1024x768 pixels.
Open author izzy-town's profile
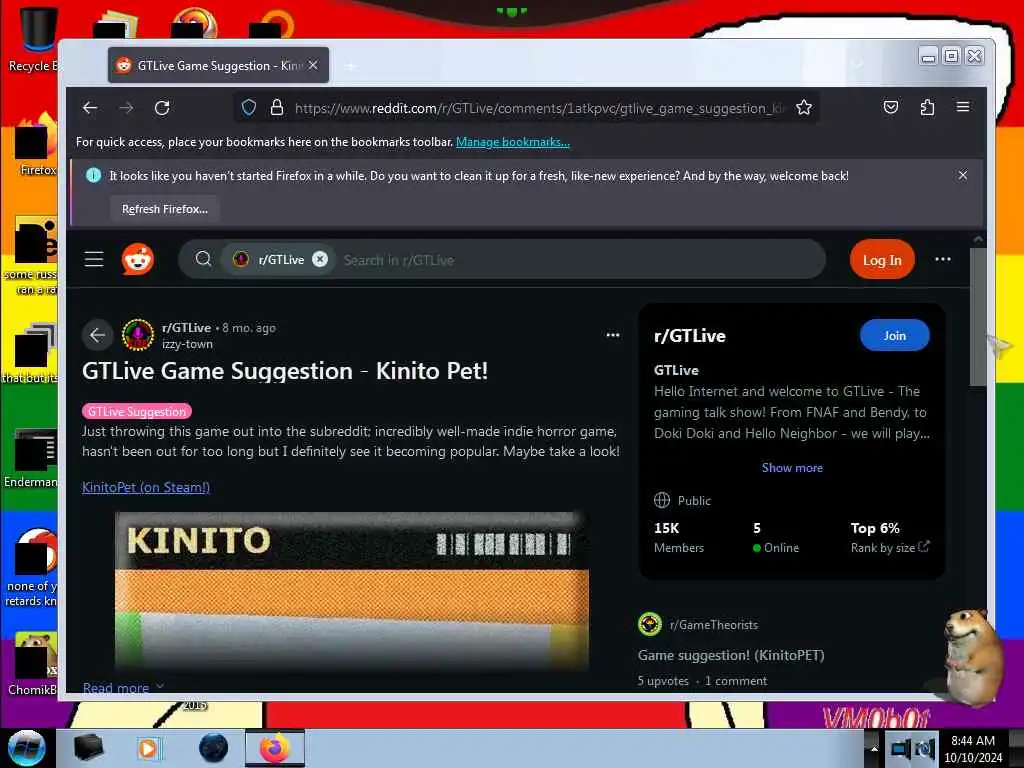point(187,344)
